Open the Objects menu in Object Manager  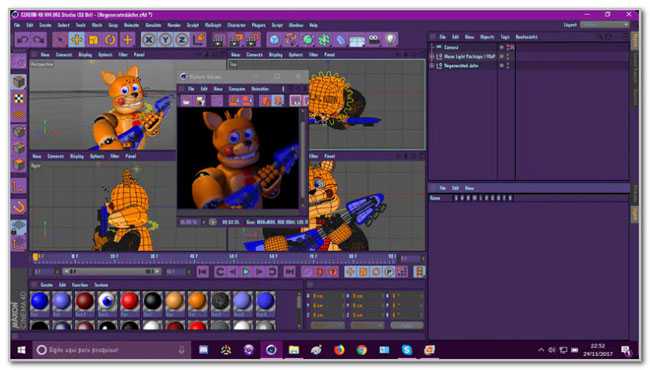click(487, 37)
